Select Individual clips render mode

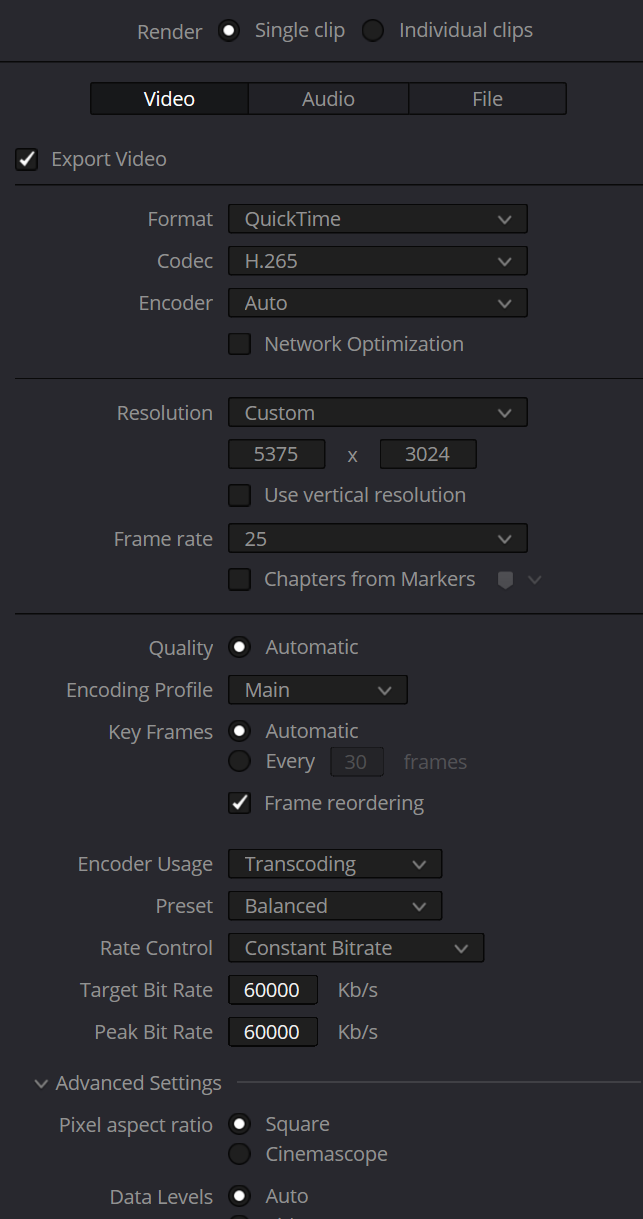click(373, 31)
